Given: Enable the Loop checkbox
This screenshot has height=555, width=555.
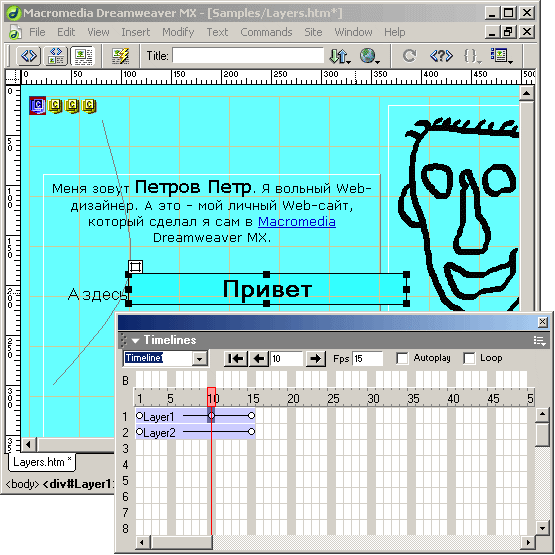Looking at the screenshot, I should [x=469, y=358].
